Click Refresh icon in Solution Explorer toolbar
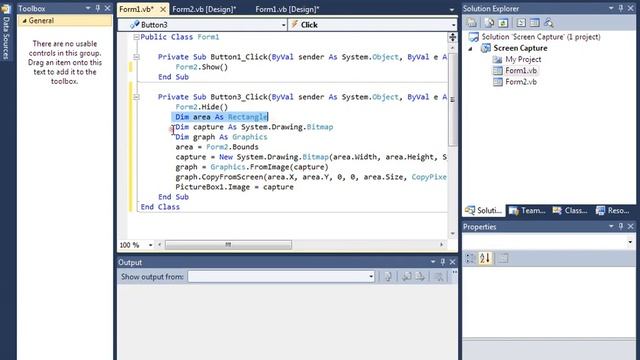 click(503, 23)
